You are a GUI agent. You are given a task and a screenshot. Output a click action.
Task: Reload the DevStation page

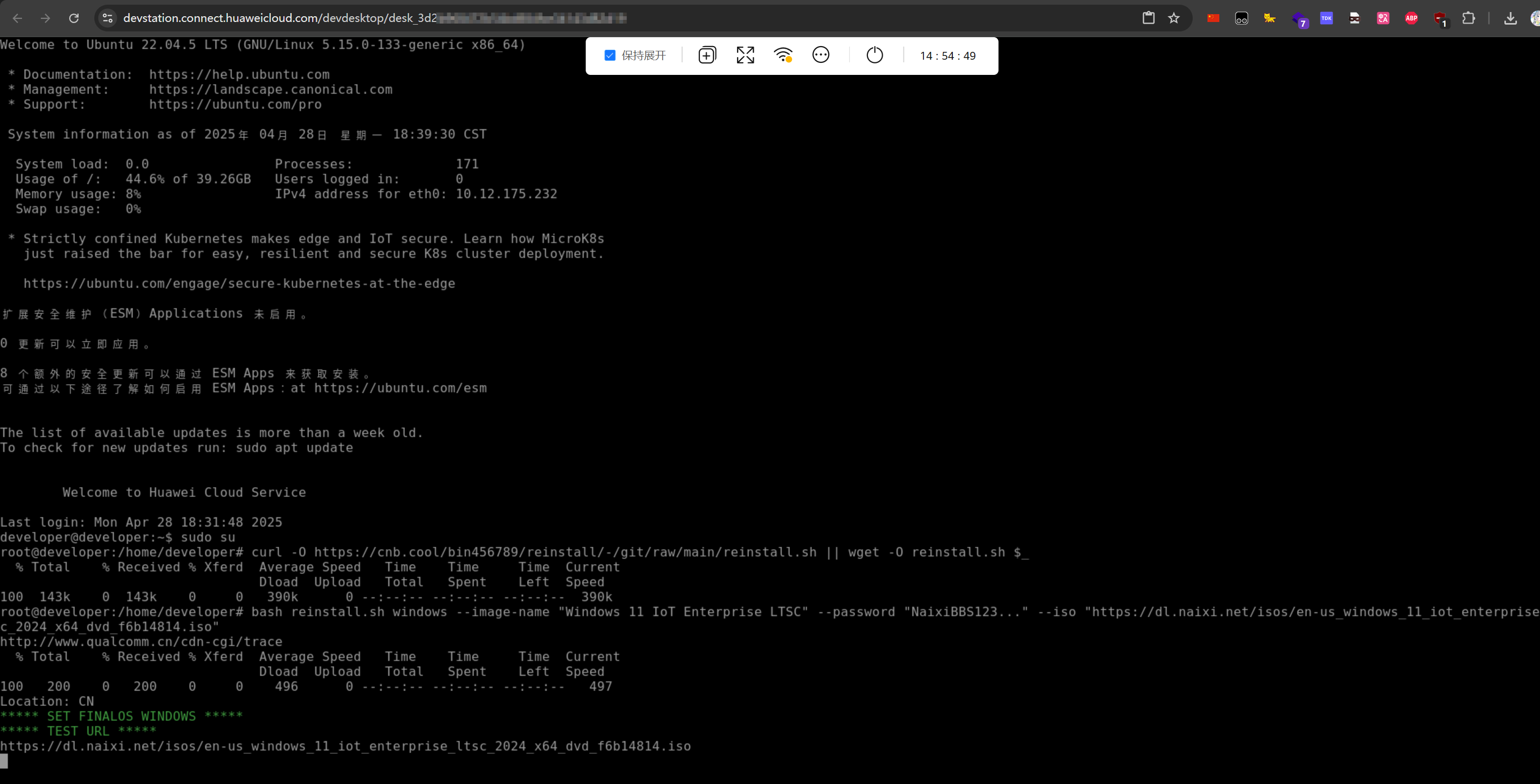[x=73, y=18]
